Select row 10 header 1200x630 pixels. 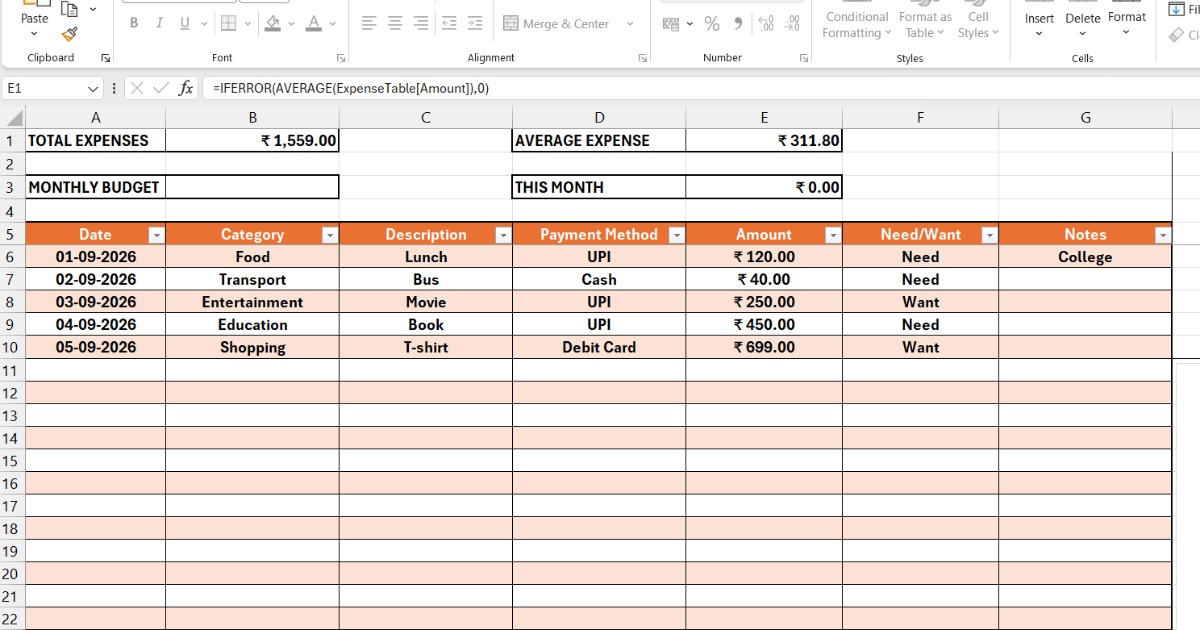tap(11, 348)
